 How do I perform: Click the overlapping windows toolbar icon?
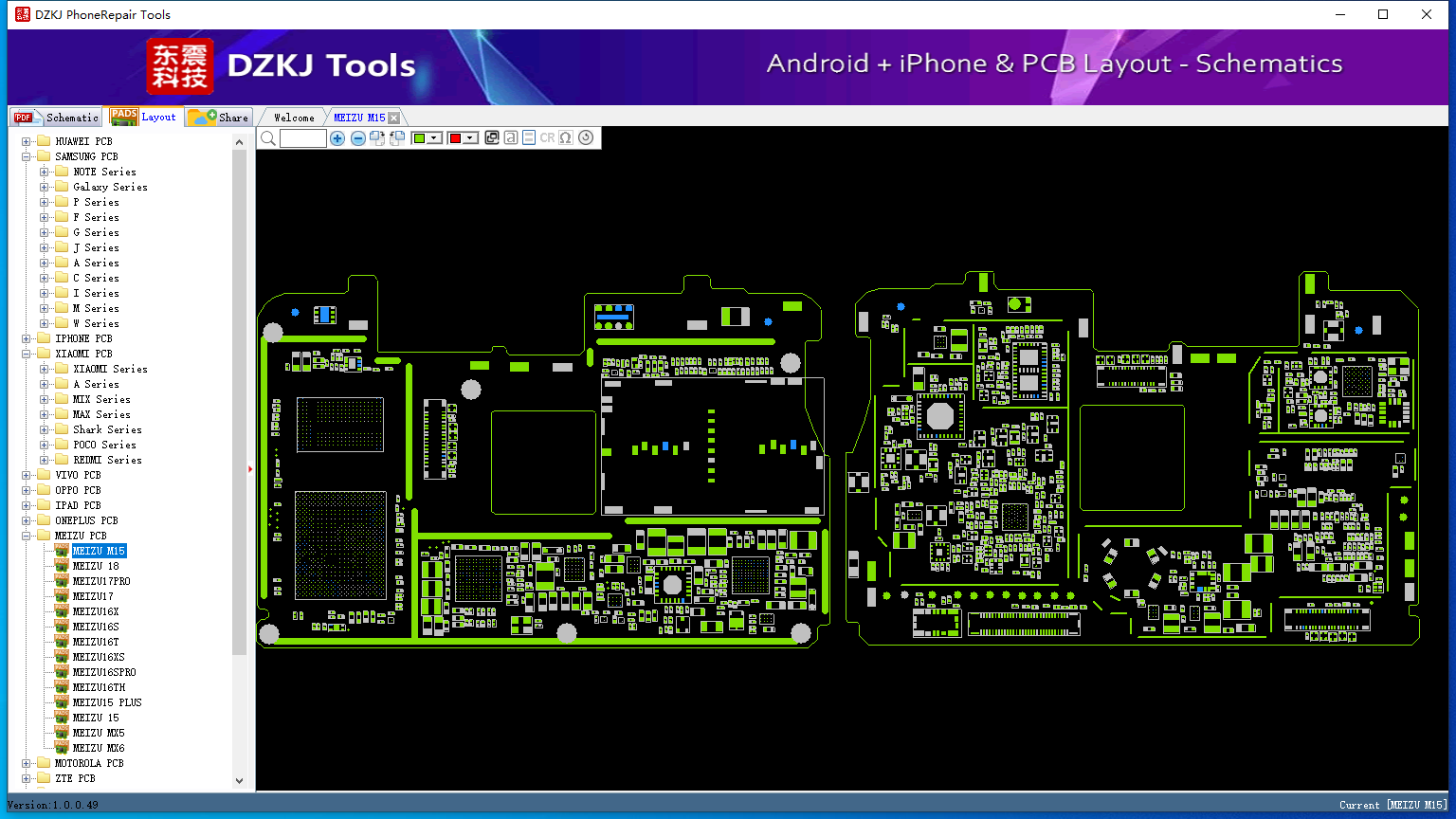(492, 138)
